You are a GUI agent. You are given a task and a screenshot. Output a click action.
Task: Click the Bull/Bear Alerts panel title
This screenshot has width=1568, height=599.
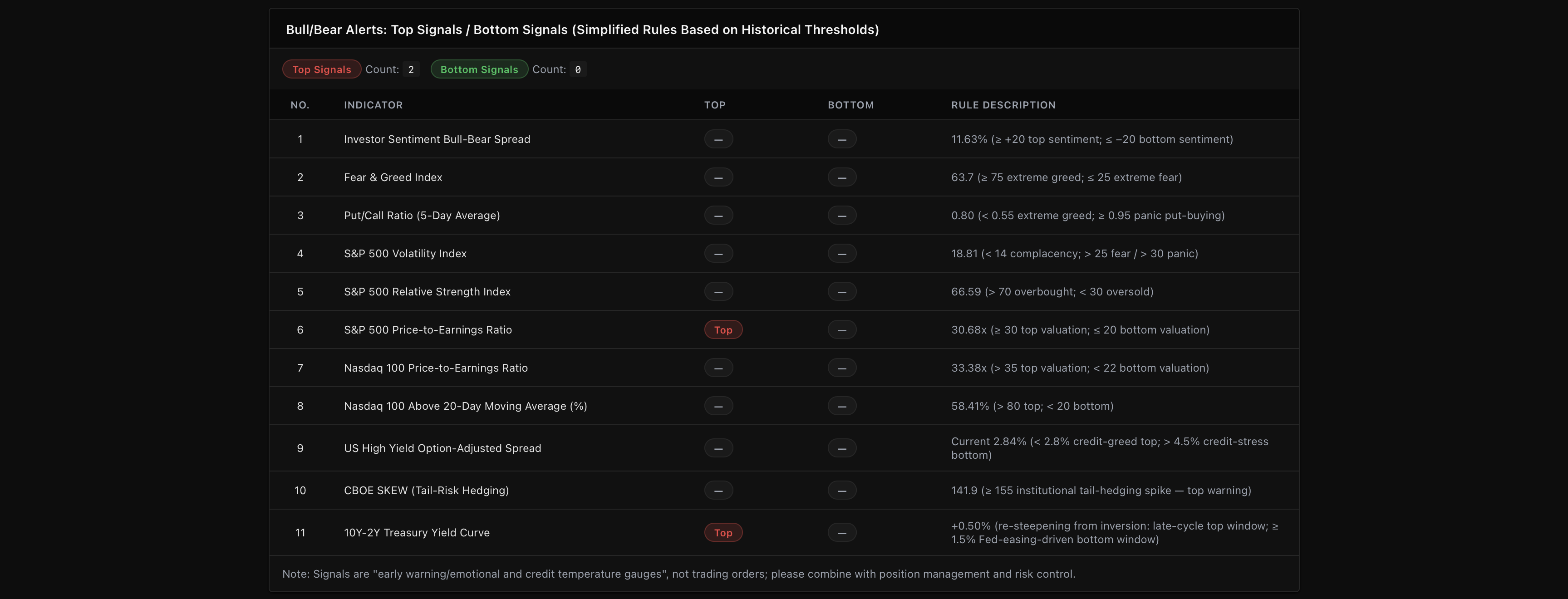coord(582,29)
